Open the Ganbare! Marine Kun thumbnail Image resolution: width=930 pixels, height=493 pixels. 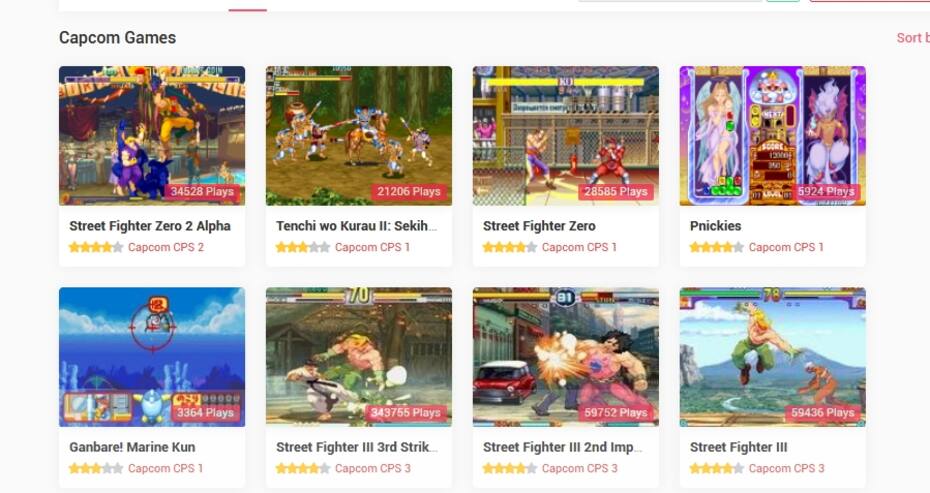(x=152, y=357)
